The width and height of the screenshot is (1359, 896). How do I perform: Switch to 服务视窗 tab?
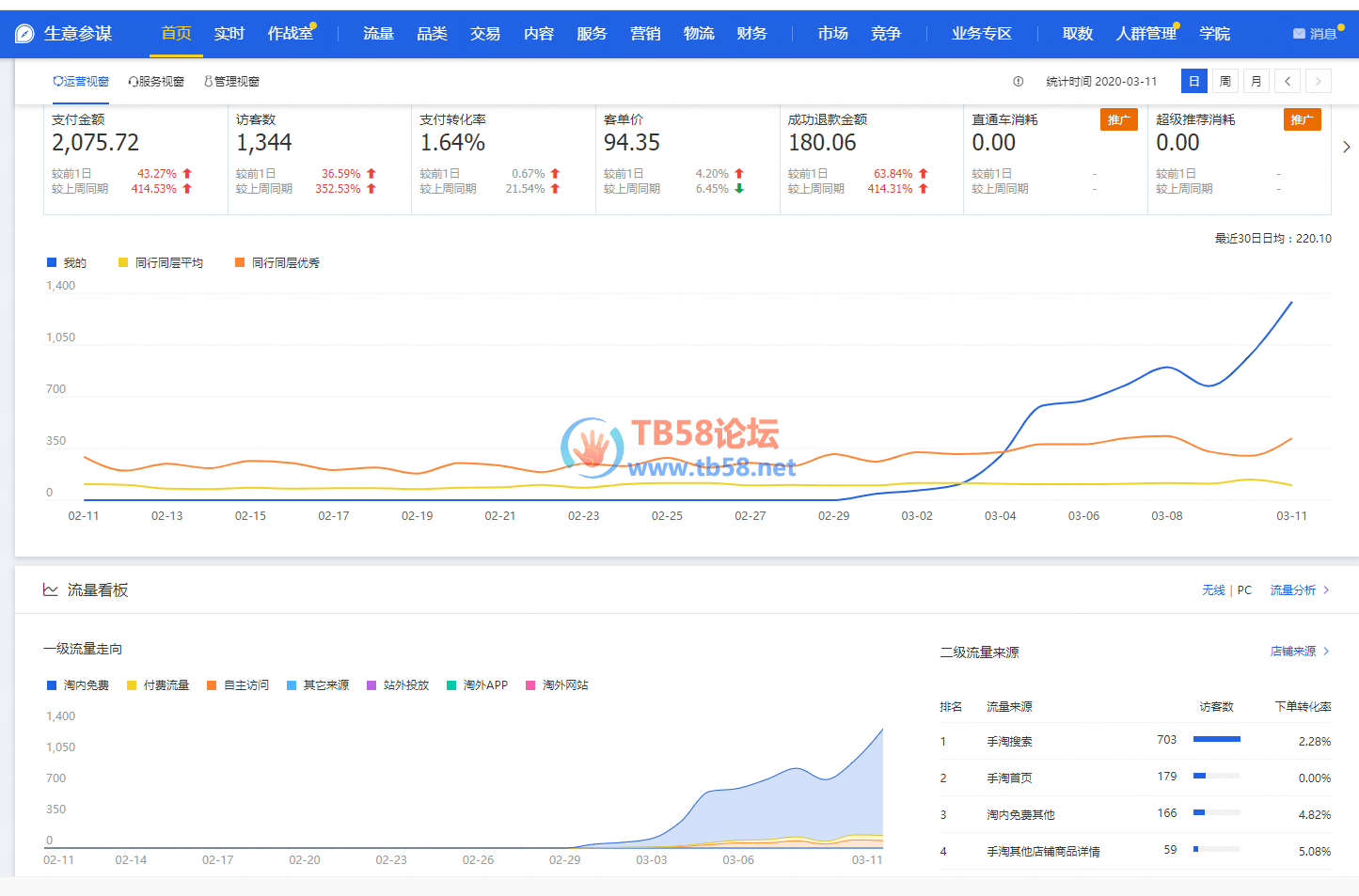[156, 82]
